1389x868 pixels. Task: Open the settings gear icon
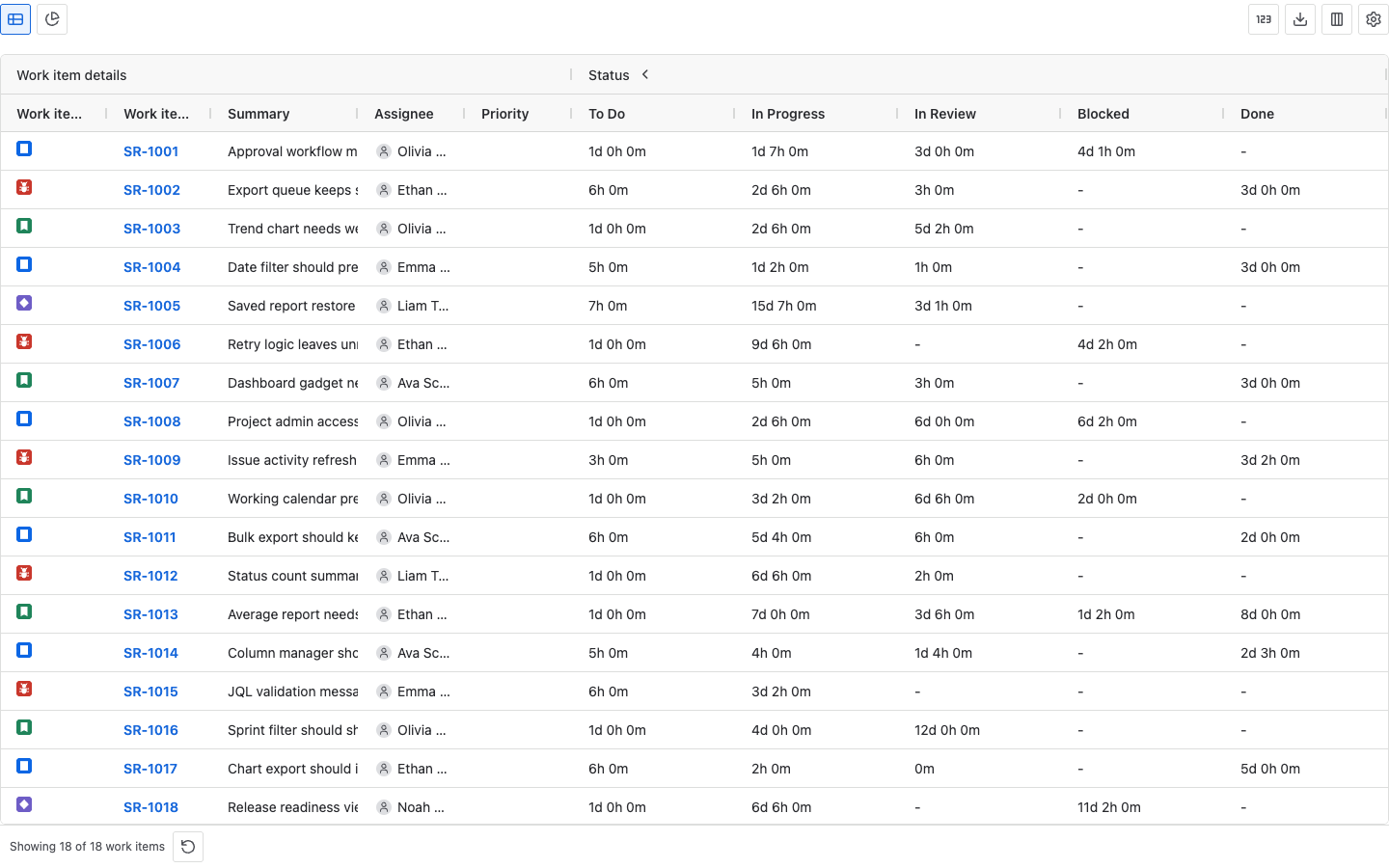[x=1374, y=19]
